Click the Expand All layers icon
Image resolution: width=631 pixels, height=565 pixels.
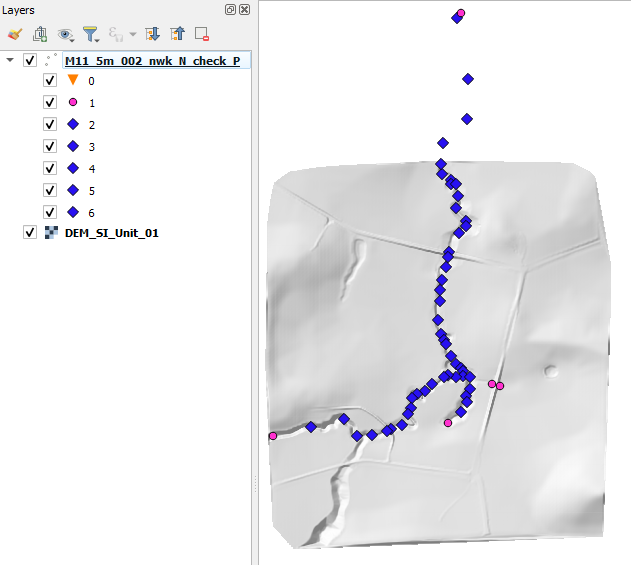[152, 34]
